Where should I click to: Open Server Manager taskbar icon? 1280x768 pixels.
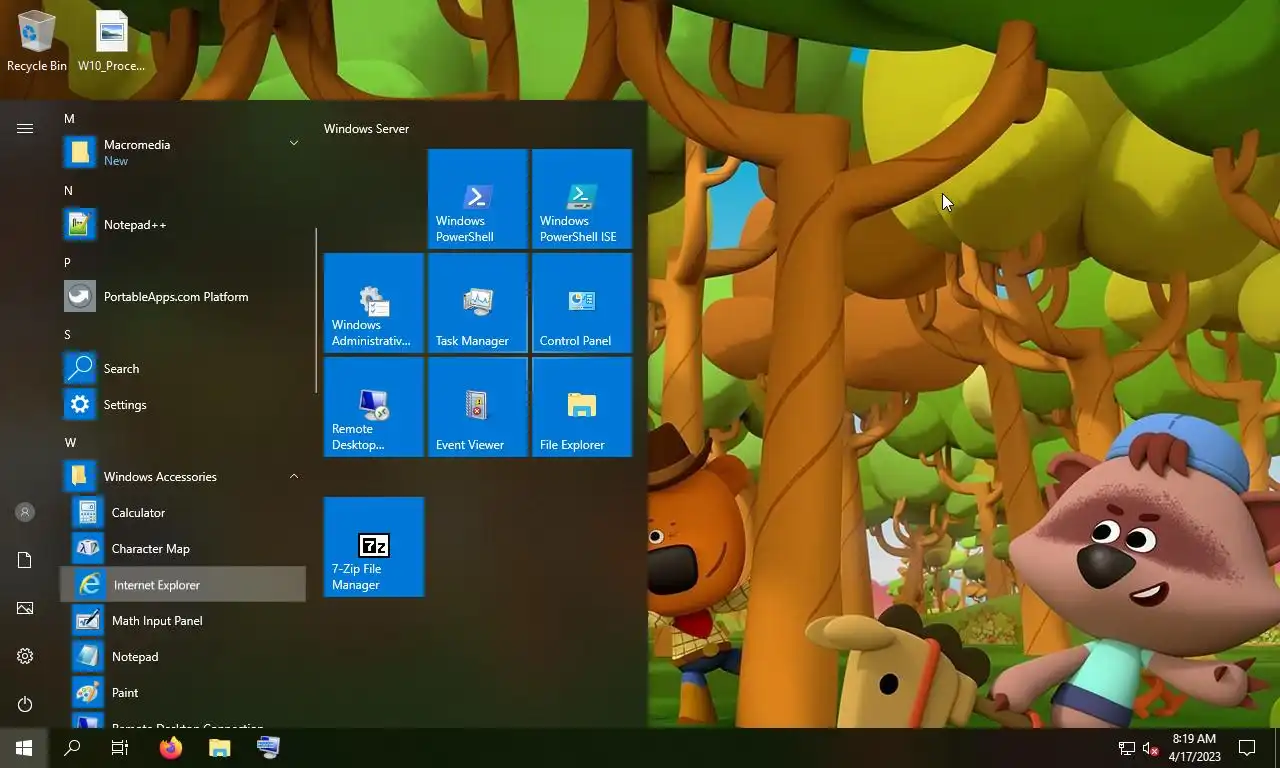(268, 748)
